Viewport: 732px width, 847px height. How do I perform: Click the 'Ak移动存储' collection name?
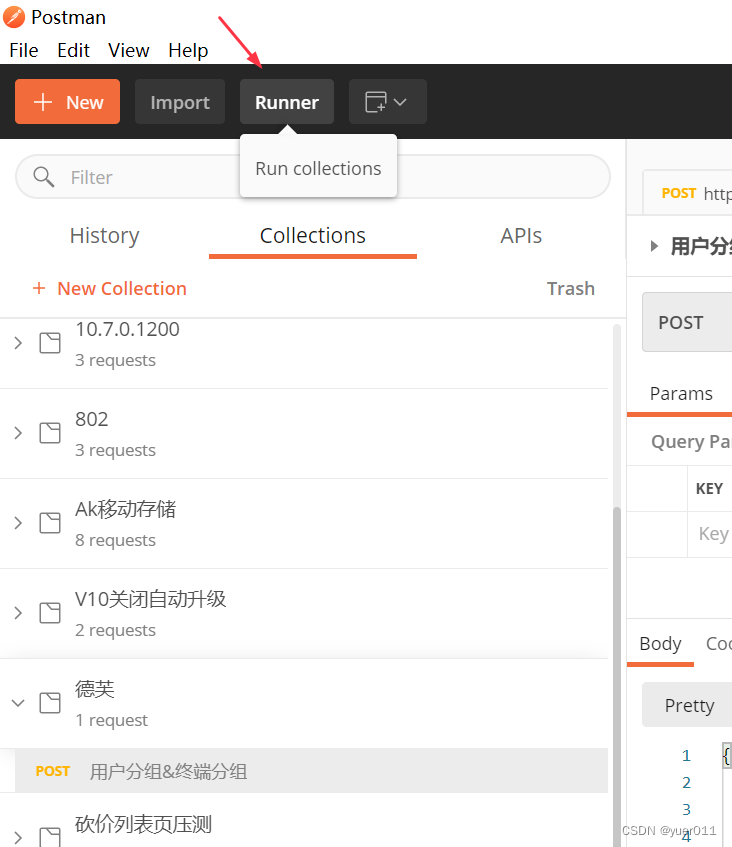[x=125, y=509]
